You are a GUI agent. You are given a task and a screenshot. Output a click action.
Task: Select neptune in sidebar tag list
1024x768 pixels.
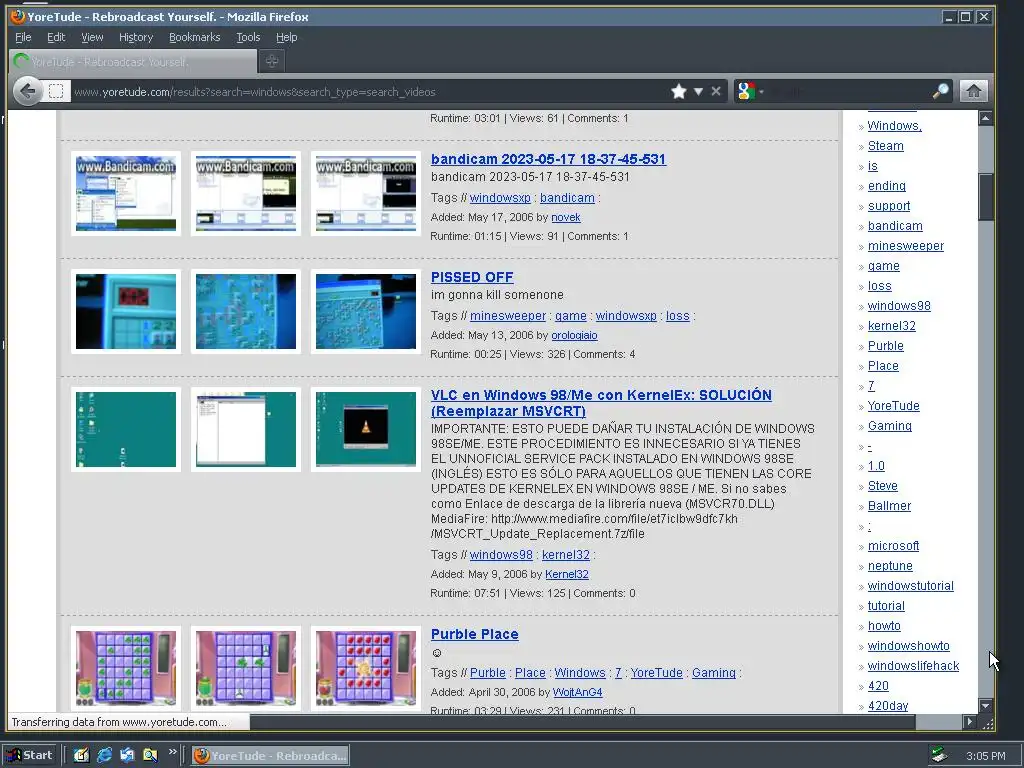coord(890,566)
